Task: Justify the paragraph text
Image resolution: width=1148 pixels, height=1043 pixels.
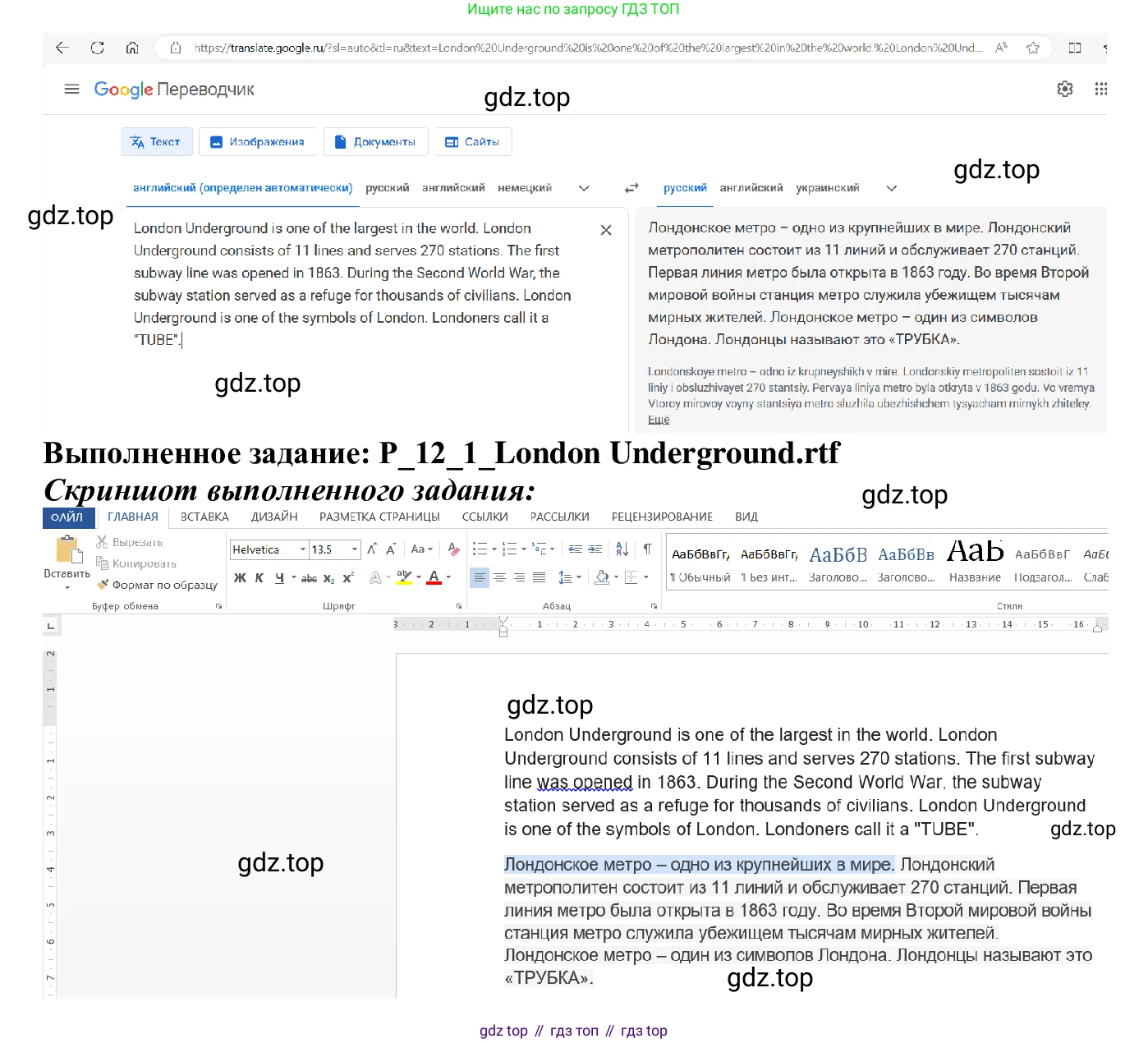Action: tap(539, 578)
